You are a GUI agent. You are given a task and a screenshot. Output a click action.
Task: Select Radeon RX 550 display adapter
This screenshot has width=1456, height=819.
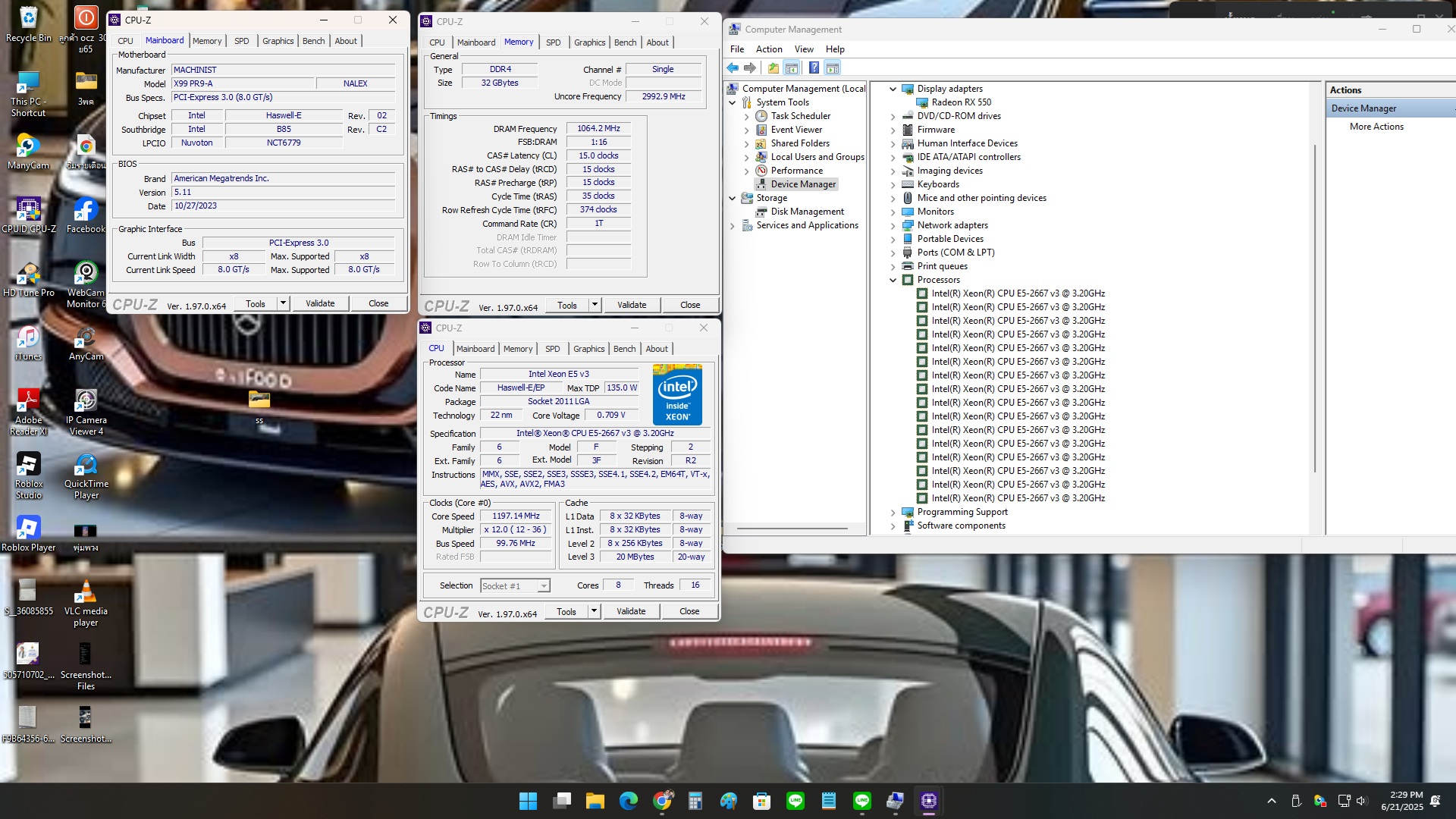click(x=961, y=102)
